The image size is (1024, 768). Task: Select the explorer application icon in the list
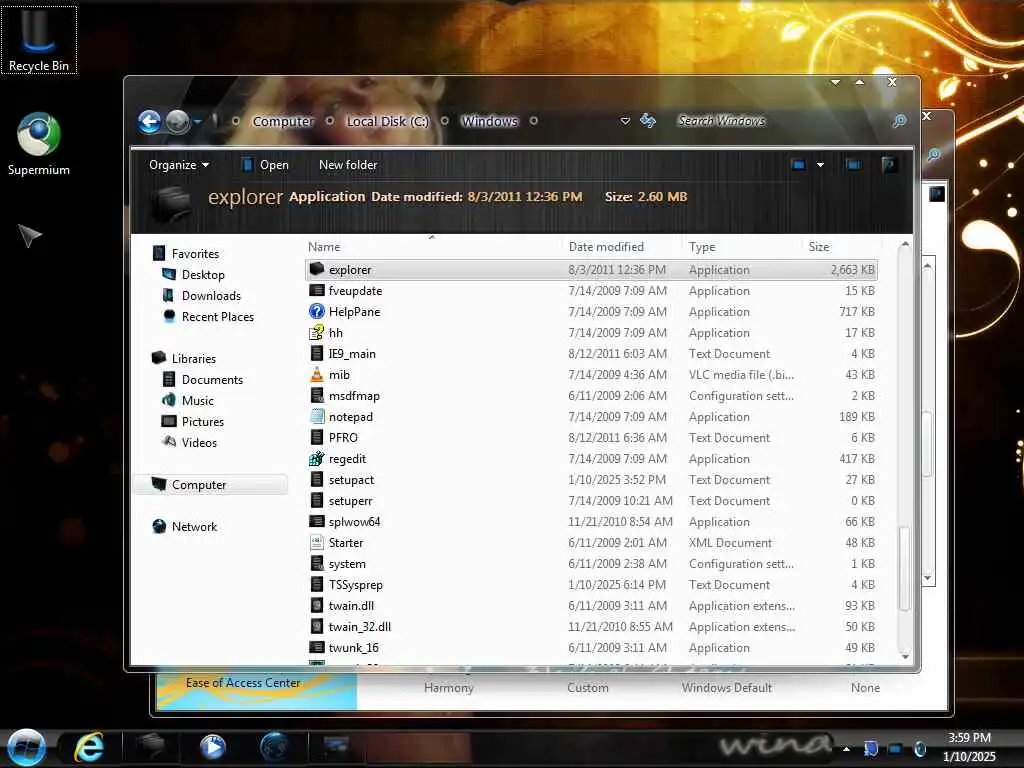coord(317,269)
